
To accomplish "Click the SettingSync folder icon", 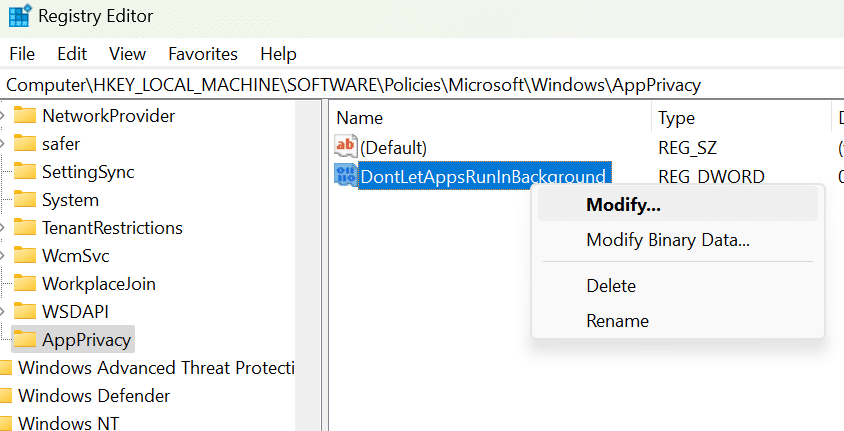I will (25, 171).
